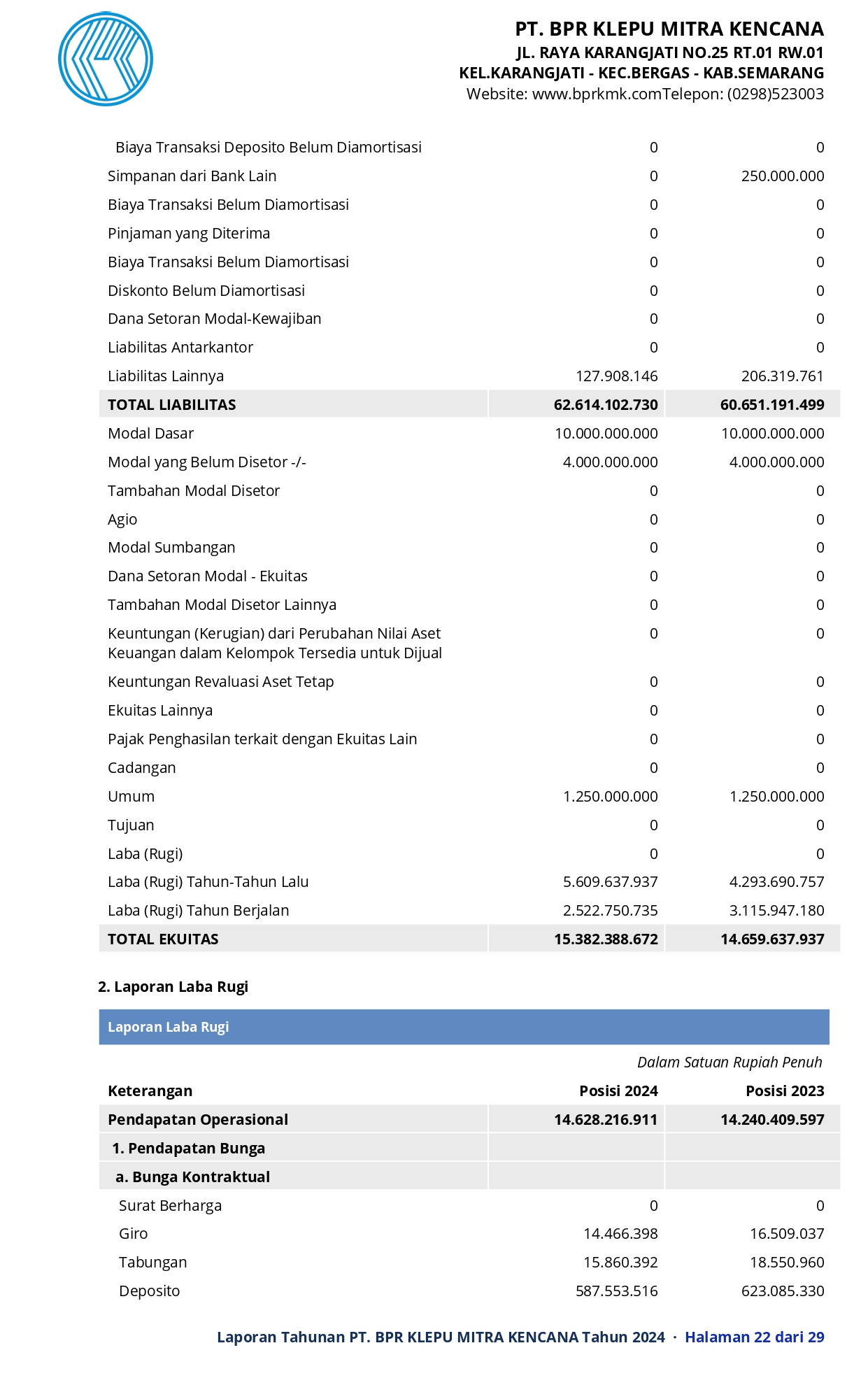This screenshot has height=1378, width=868.
Task: Click the Laba (Rugi) Tahun Berjalan label
Action: [198, 910]
